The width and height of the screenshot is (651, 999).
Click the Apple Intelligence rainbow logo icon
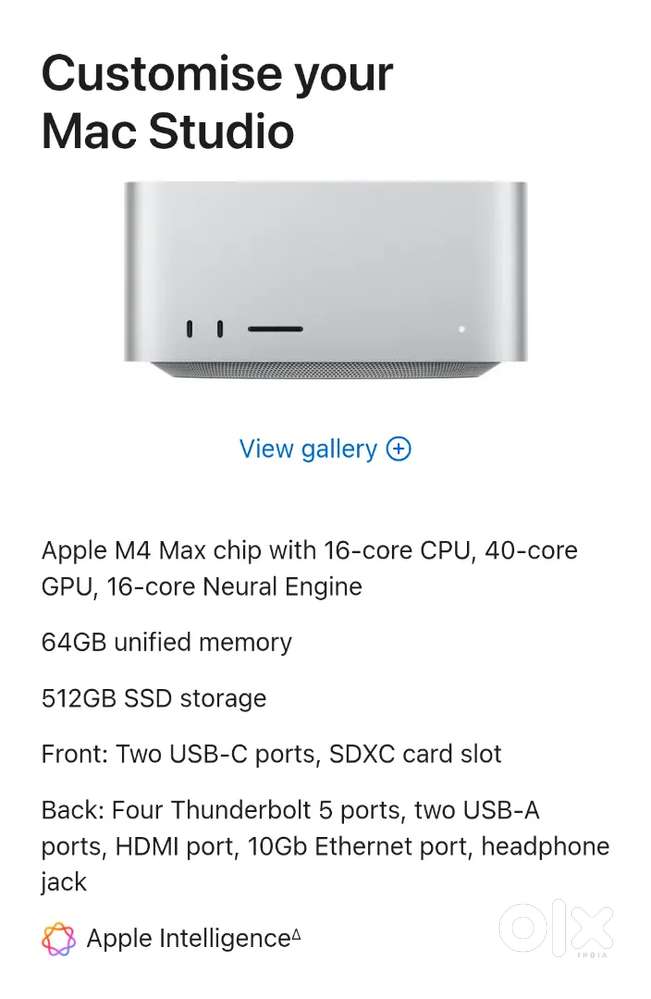point(58,938)
